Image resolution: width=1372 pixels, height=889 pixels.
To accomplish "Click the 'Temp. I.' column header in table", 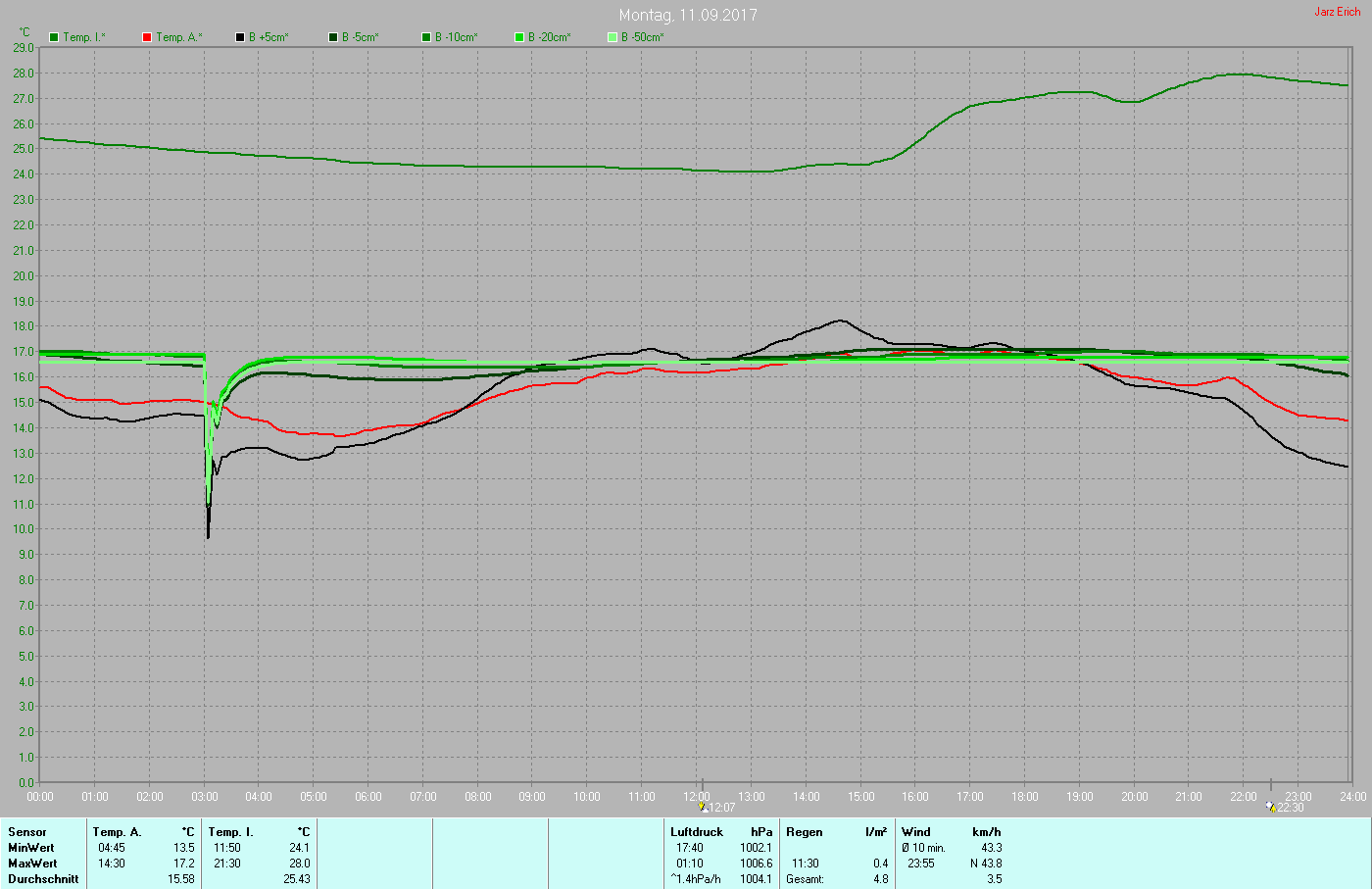I will click(x=230, y=832).
